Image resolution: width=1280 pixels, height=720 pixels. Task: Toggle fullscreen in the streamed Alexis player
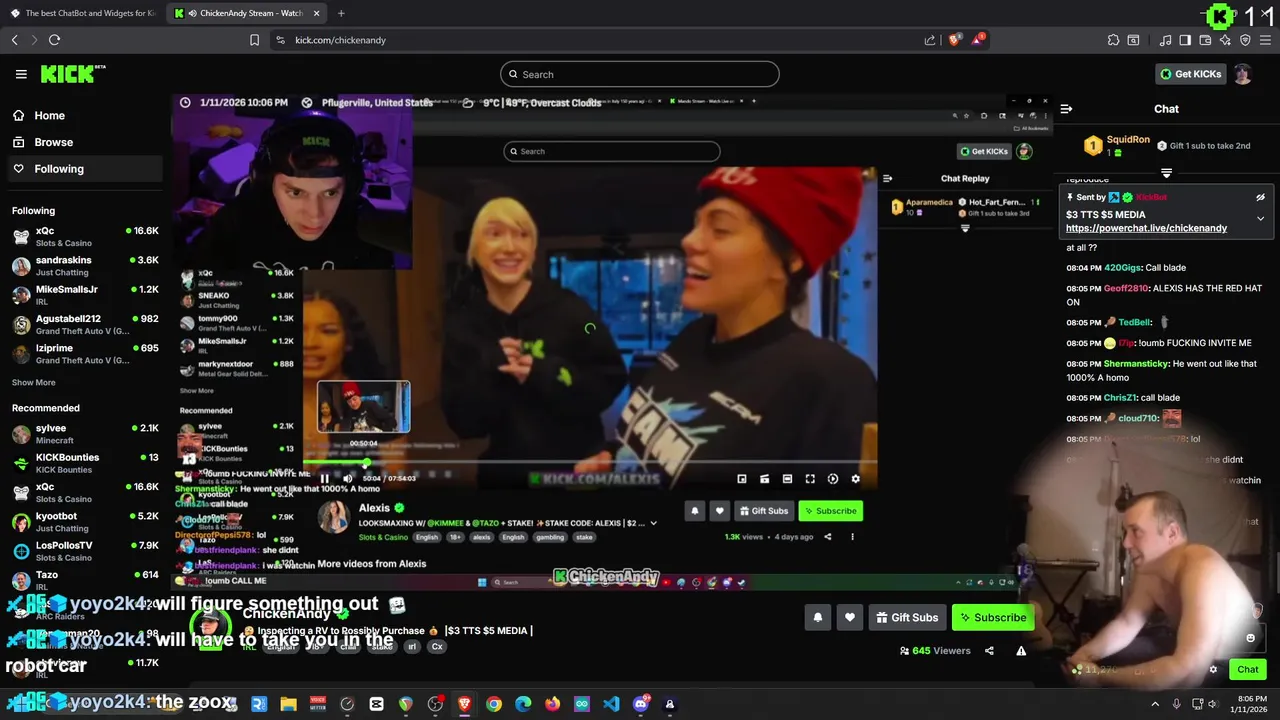pos(810,479)
